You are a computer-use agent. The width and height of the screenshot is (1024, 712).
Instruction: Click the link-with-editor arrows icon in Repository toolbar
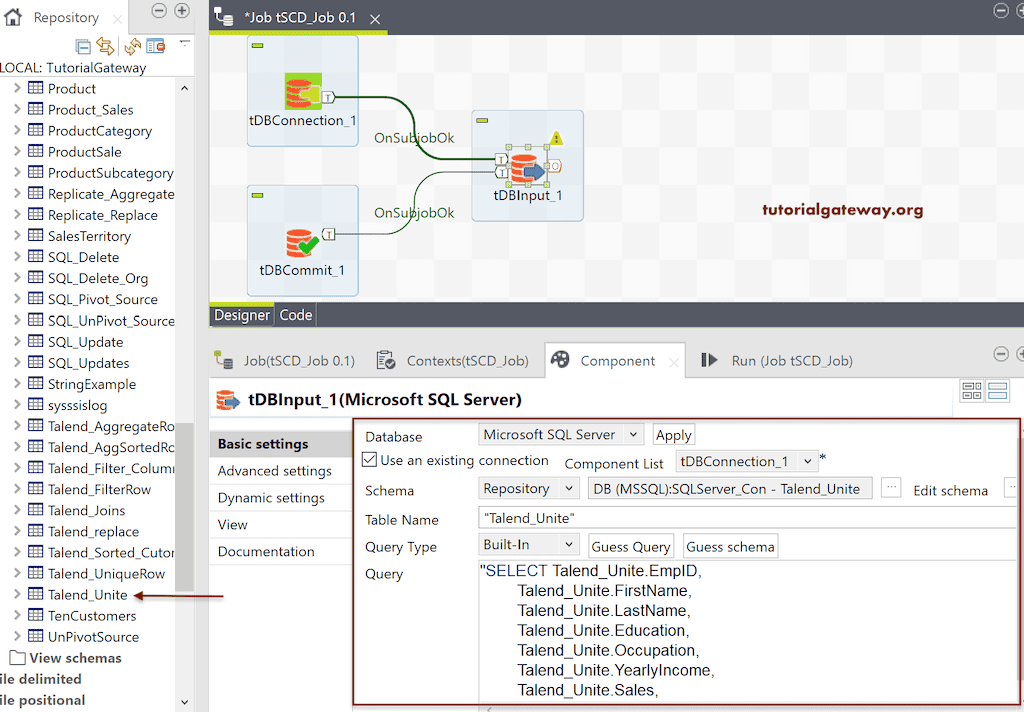click(x=104, y=47)
